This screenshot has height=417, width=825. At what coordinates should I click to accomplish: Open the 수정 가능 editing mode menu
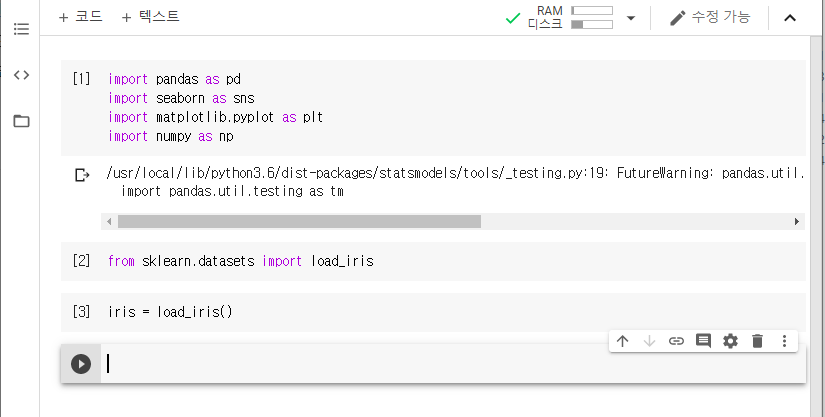[x=709, y=18]
